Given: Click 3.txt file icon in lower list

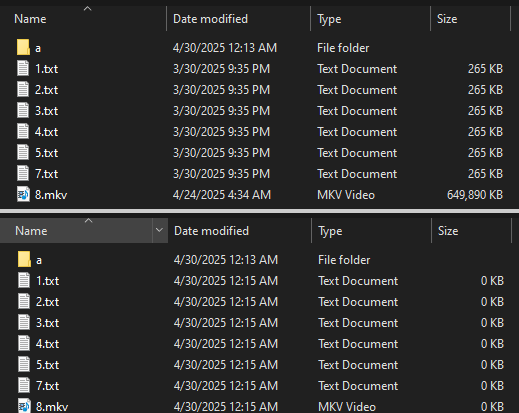Looking at the screenshot, I should point(24,322).
